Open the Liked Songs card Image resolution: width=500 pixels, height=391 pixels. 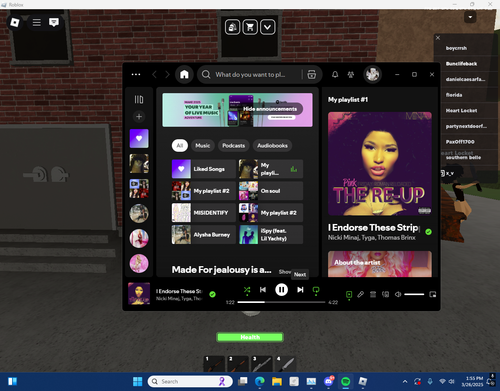coord(204,169)
